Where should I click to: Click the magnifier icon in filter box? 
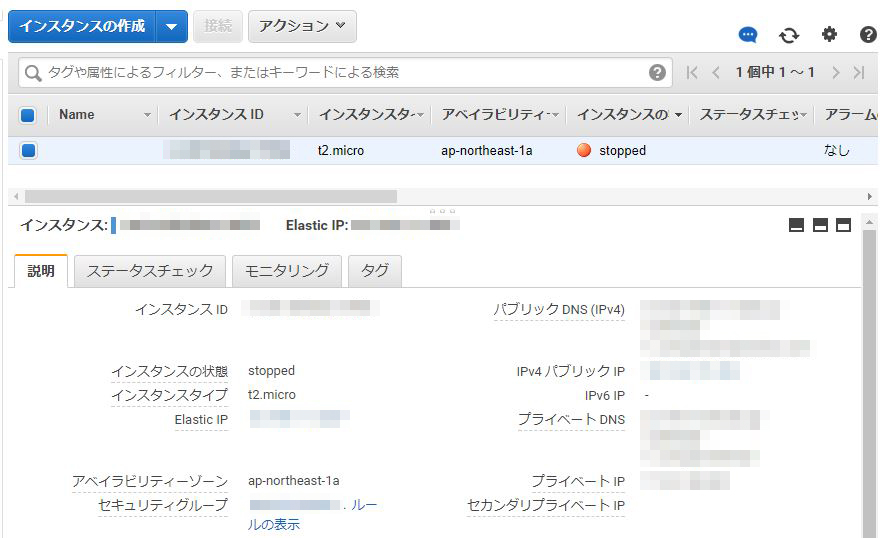[x=33, y=73]
